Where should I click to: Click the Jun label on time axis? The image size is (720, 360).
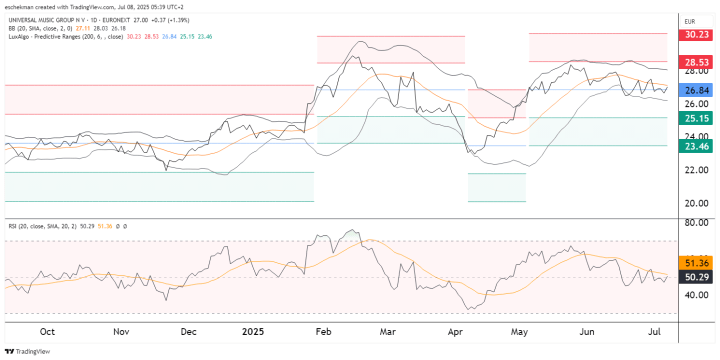(587, 332)
